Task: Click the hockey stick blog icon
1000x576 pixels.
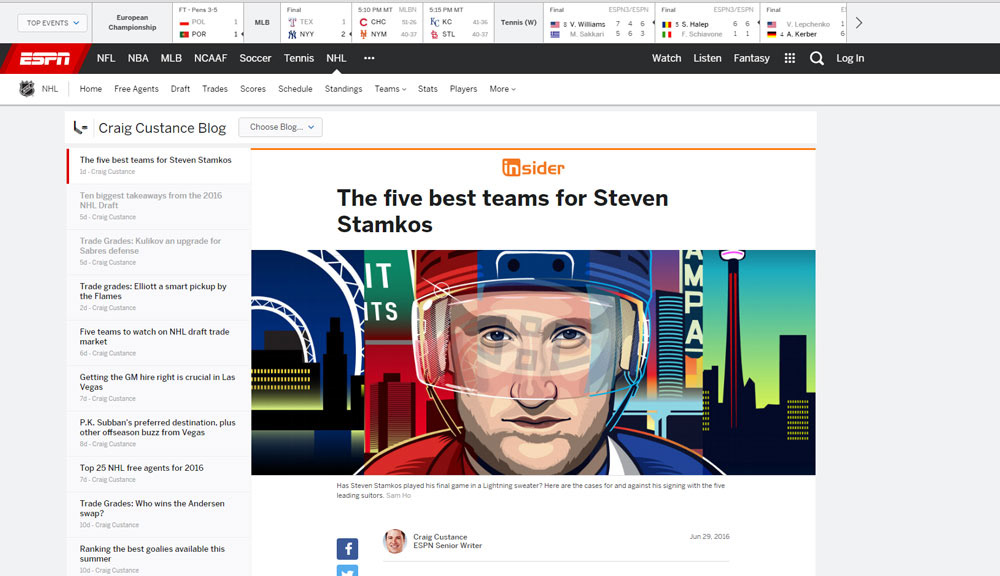Action: (x=80, y=128)
